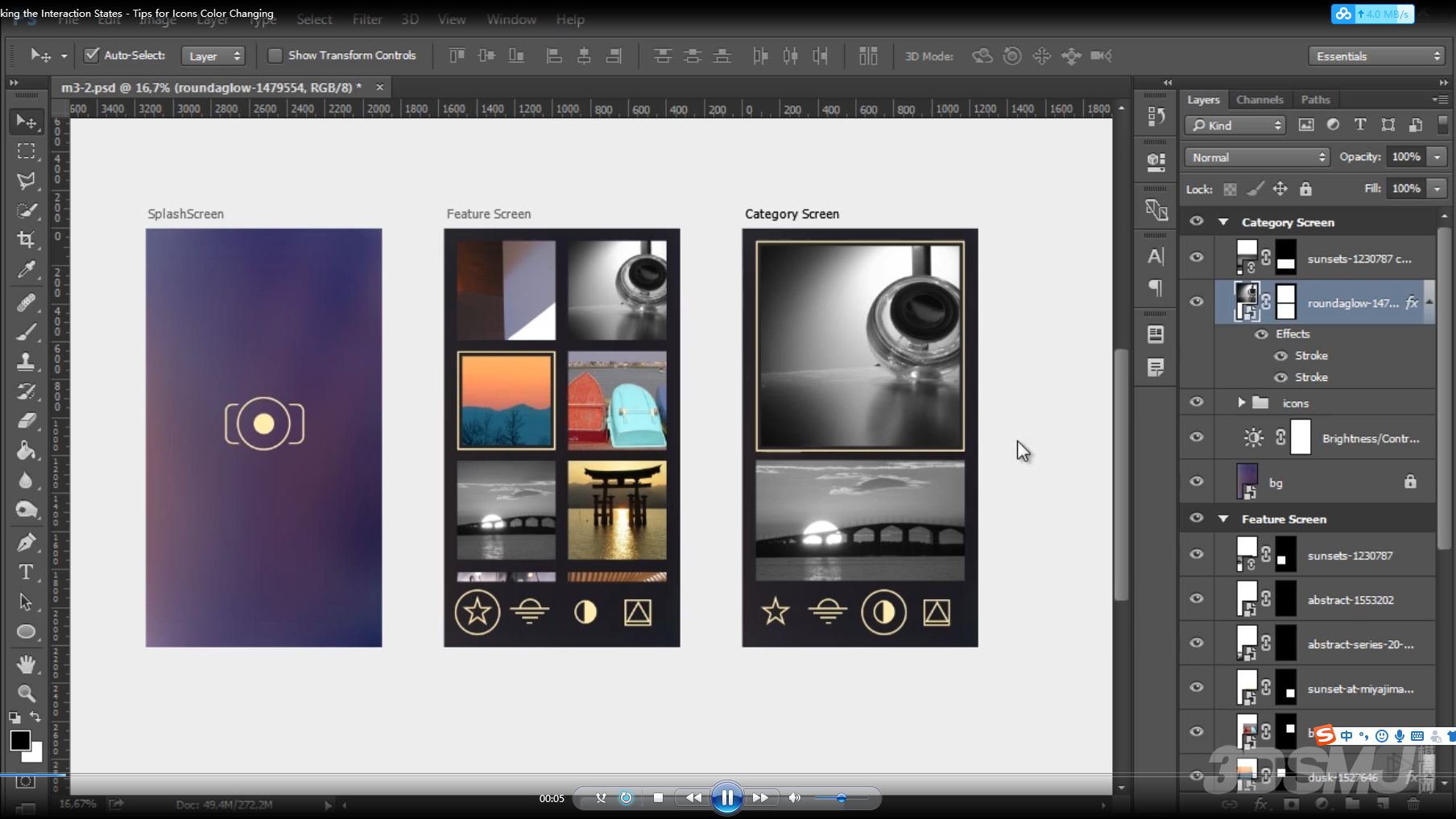This screenshot has width=1456, height=819.
Task: Open the Character panel icon
Action: pos(1156,256)
